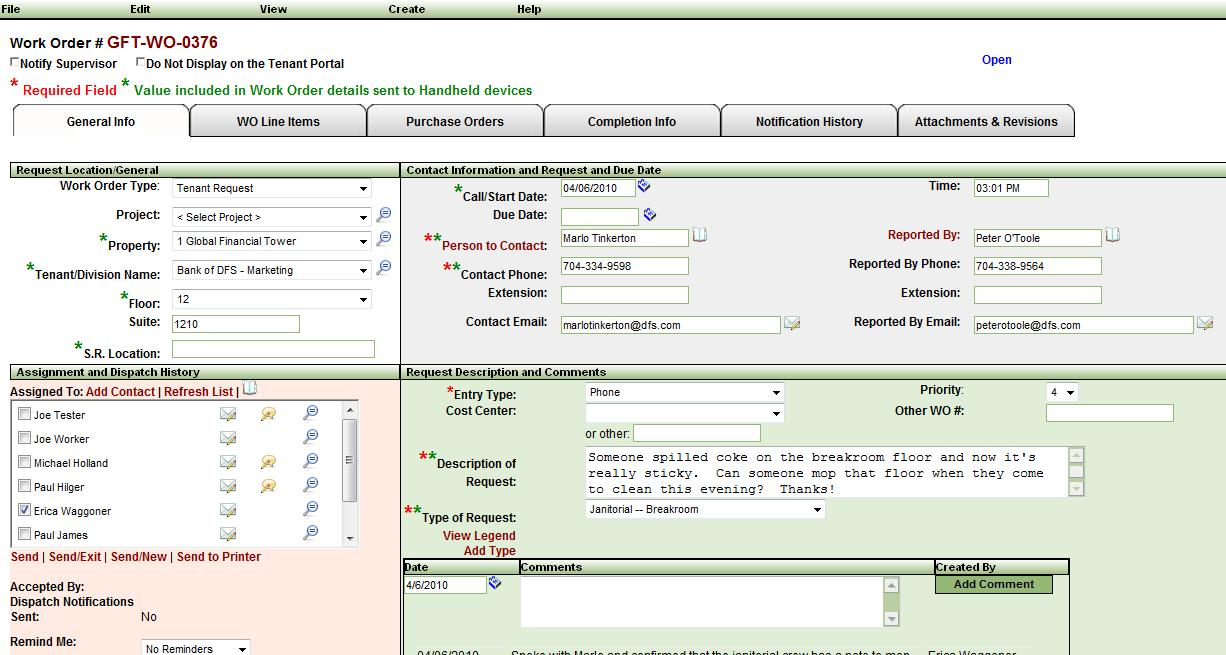Click the email icon in Paul Hilger row
Viewport: 1226px width, 655px height.
[x=228, y=486]
